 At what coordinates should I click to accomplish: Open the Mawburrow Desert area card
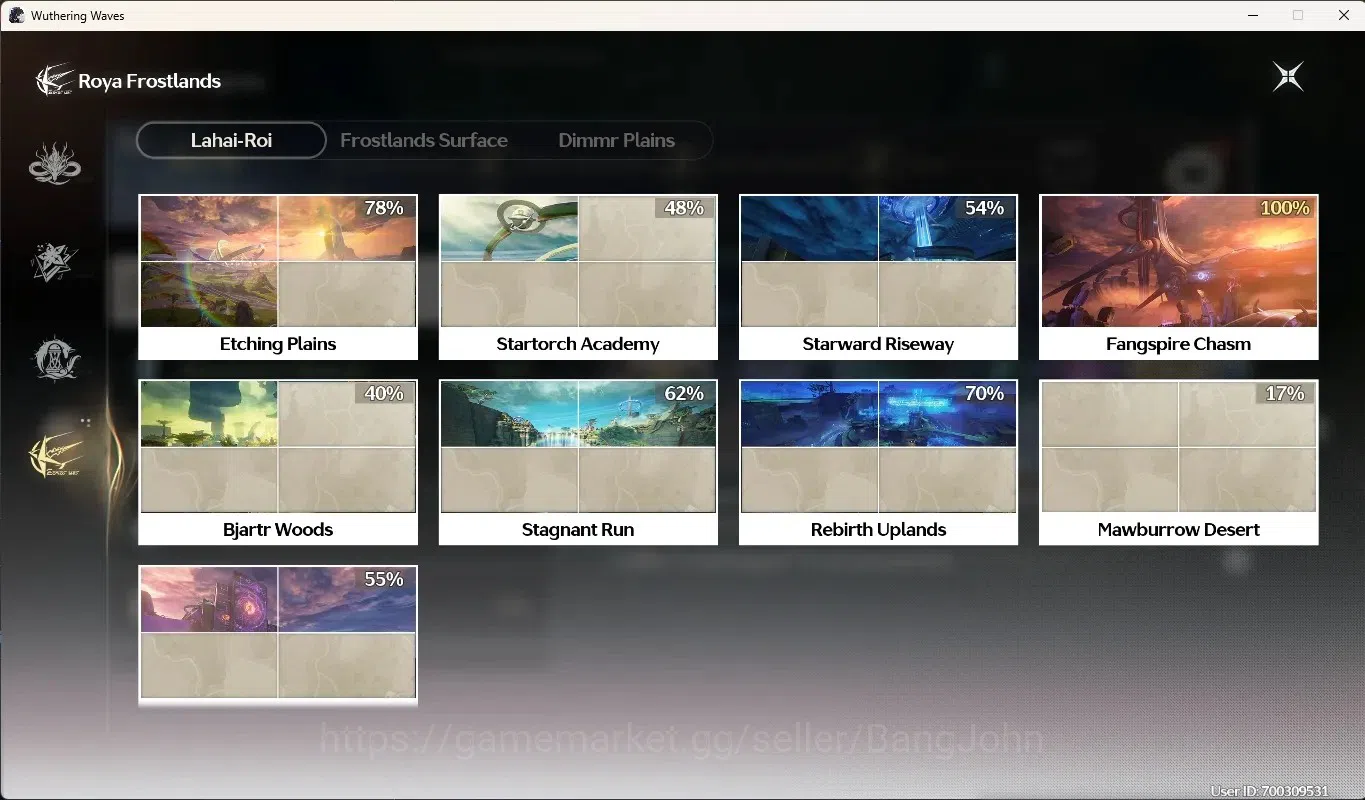[x=1179, y=462]
